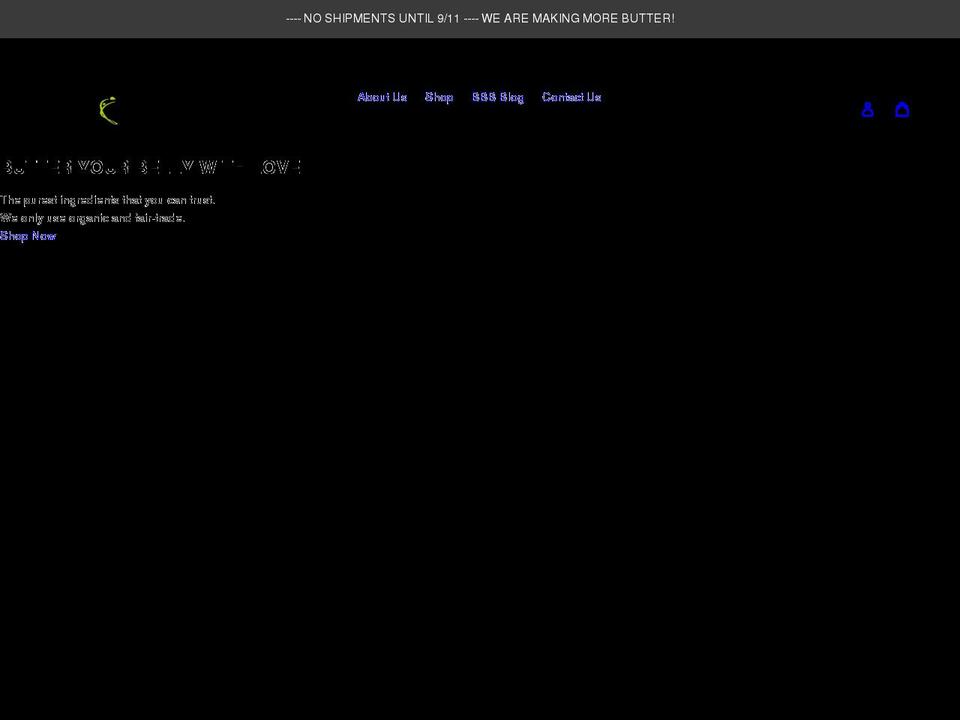The height and width of the screenshot is (720, 960).
Task: Click the word BELLY in the hero heading
Action: click(x=165, y=167)
